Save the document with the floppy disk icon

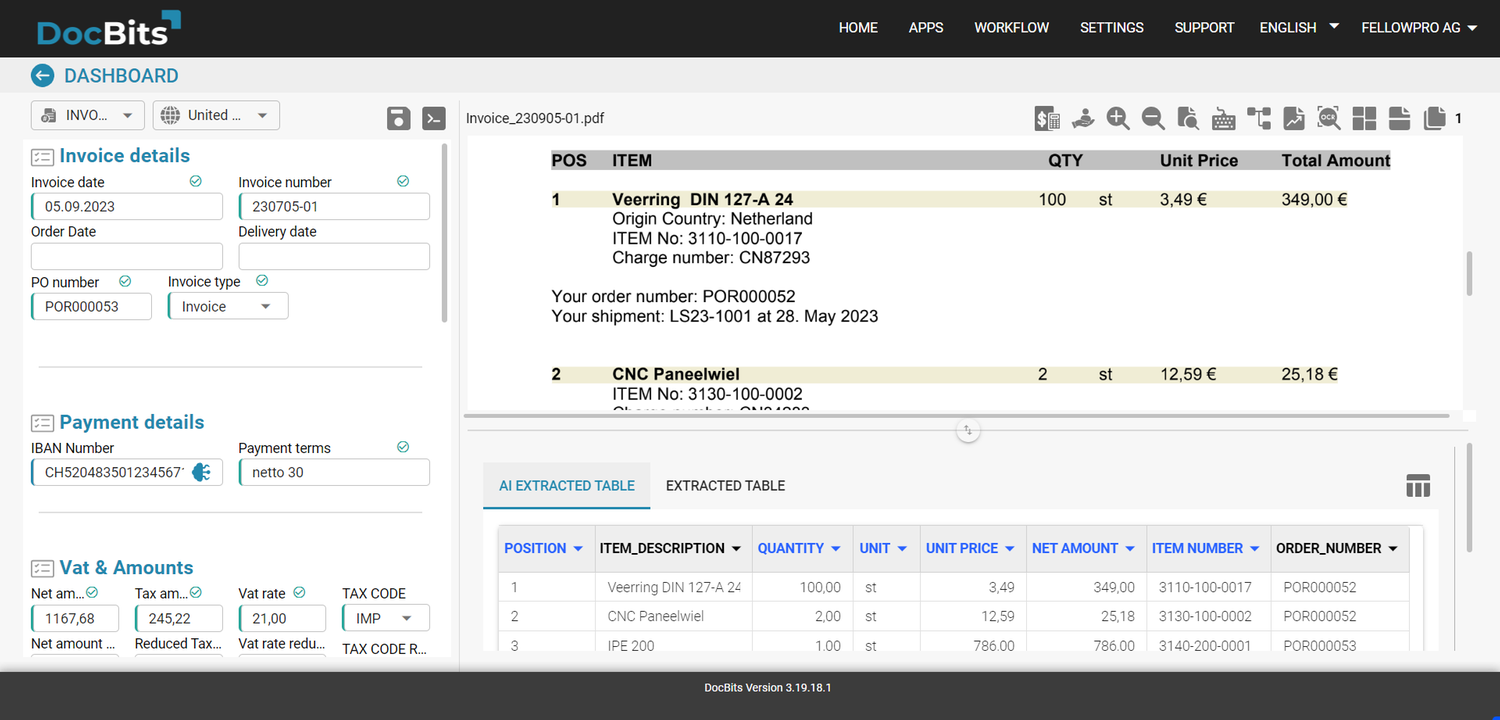click(x=398, y=118)
